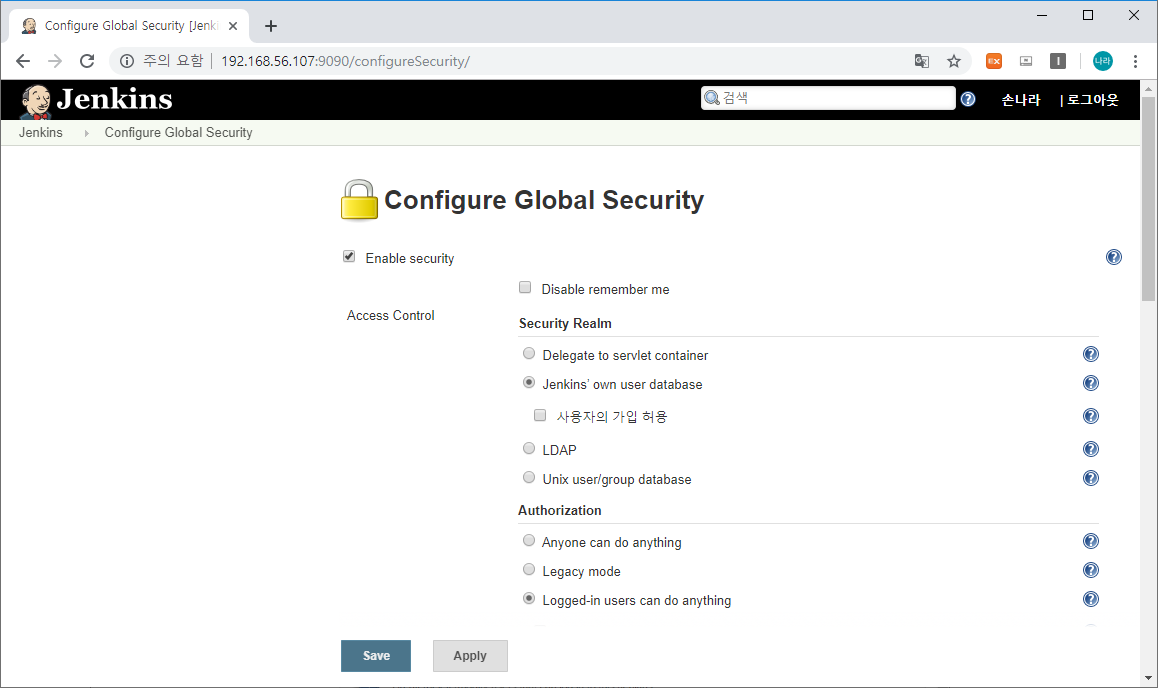Image resolution: width=1158 pixels, height=688 pixels.
Task: Open Chrome three-dot menu
Action: [1135, 61]
